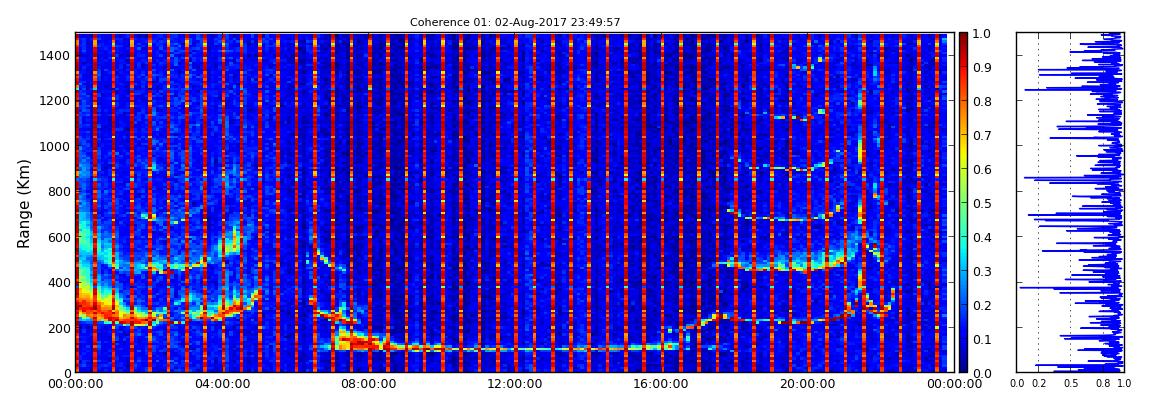Click the colorbar 0.9 label
Viewport: 1150px width, 407px height.
point(981,67)
